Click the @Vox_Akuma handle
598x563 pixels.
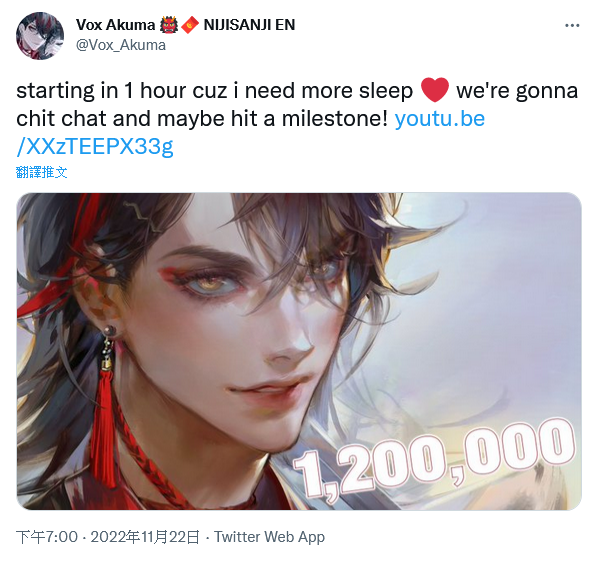[121, 45]
